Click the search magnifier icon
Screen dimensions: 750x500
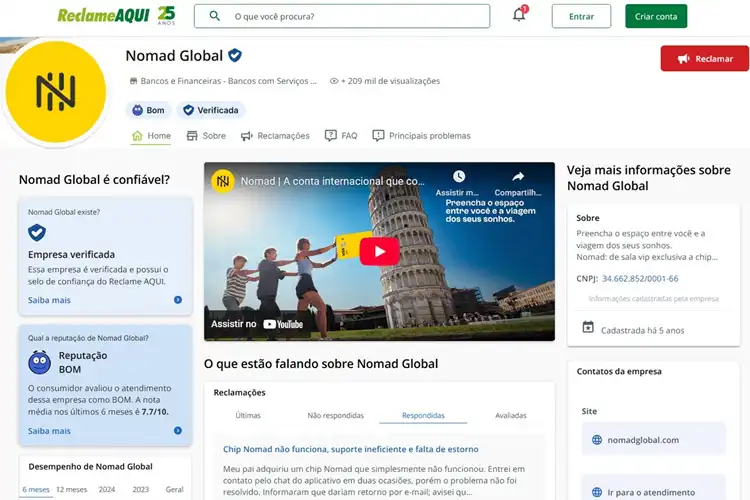click(x=215, y=16)
